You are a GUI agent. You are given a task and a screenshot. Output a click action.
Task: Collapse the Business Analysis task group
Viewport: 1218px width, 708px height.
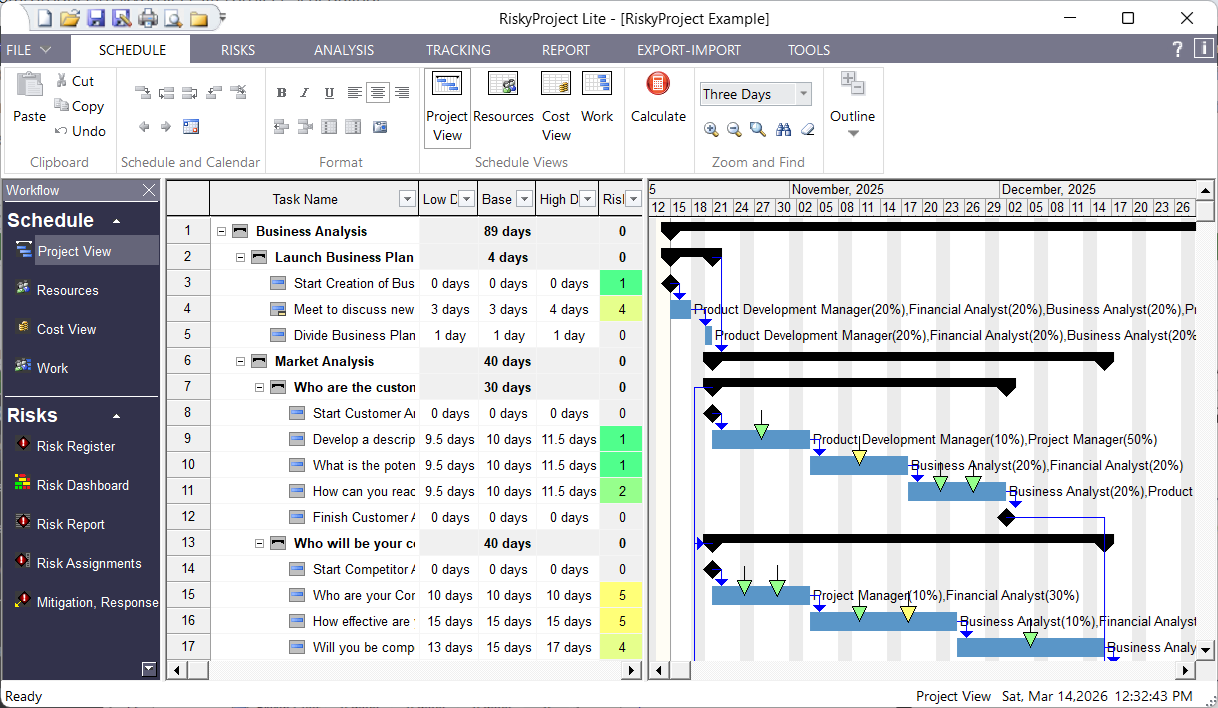pyautogui.click(x=220, y=230)
